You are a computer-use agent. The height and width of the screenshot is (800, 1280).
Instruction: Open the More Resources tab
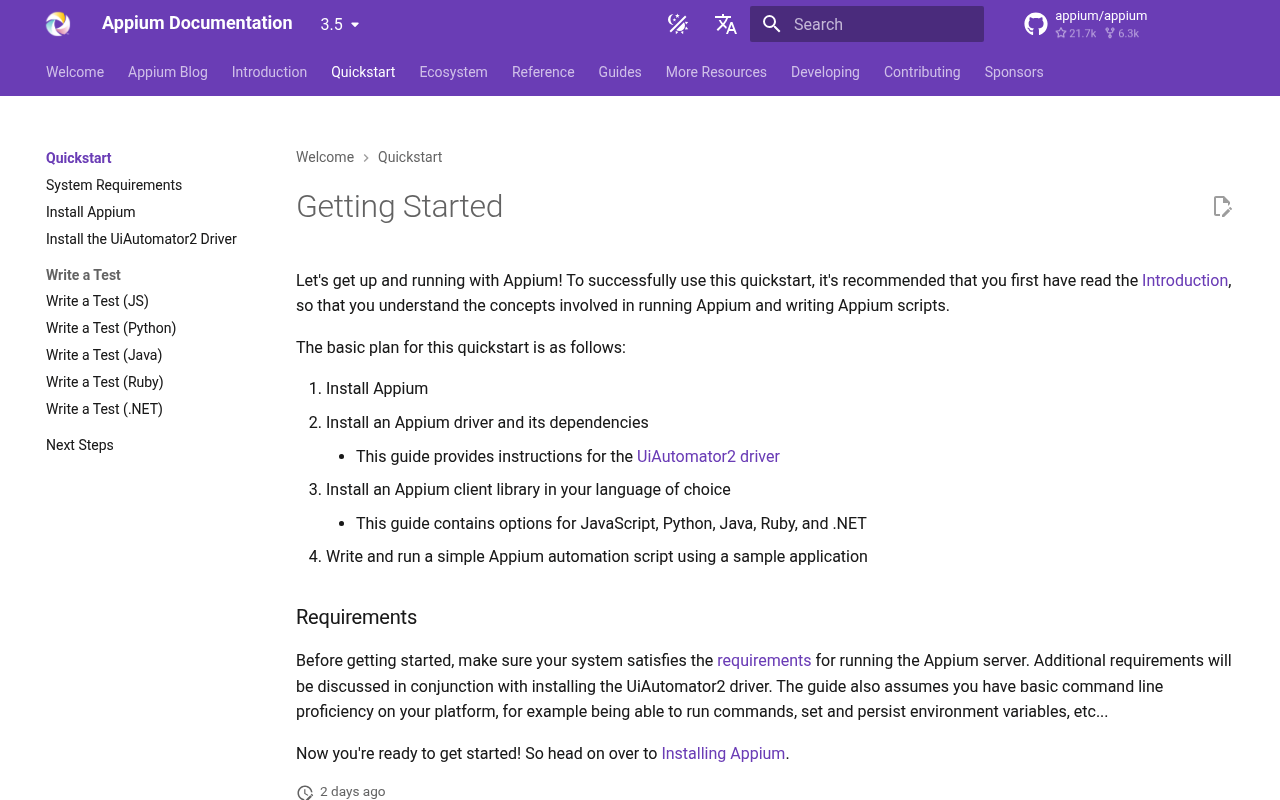(716, 72)
